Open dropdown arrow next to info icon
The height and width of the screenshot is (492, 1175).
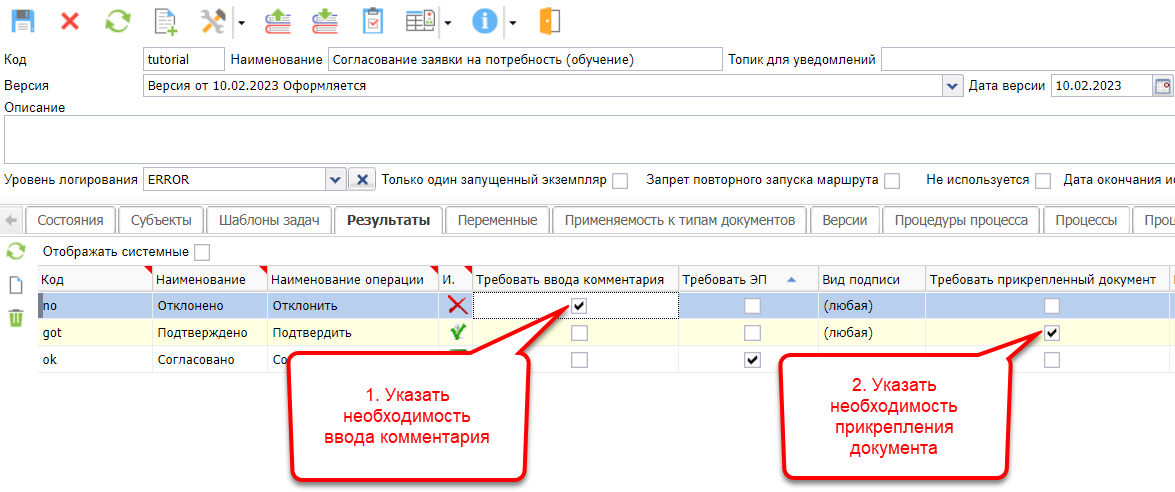[512, 21]
